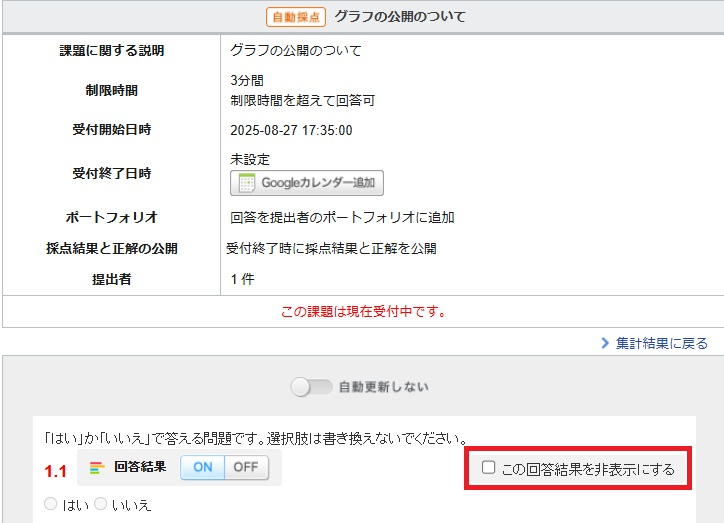Image resolution: width=724 pixels, height=523 pixels.
Task: Click the calendar icon on the Google button
Action: pos(247,183)
